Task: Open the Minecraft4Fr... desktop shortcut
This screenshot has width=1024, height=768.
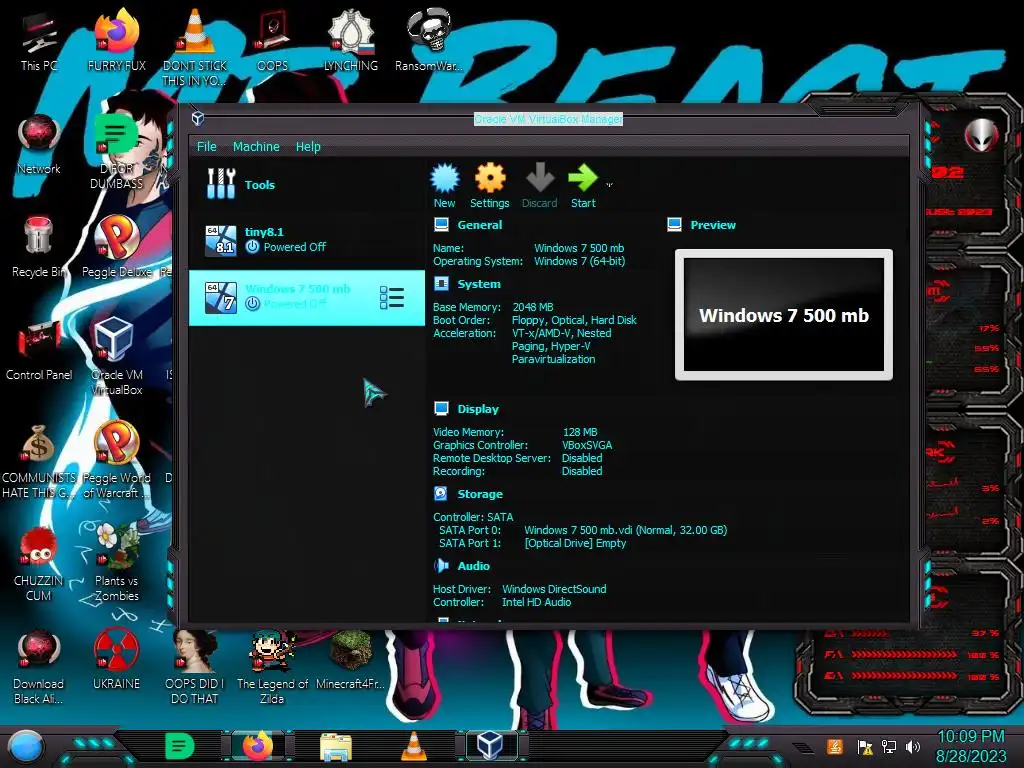Action: coord(351,660)
